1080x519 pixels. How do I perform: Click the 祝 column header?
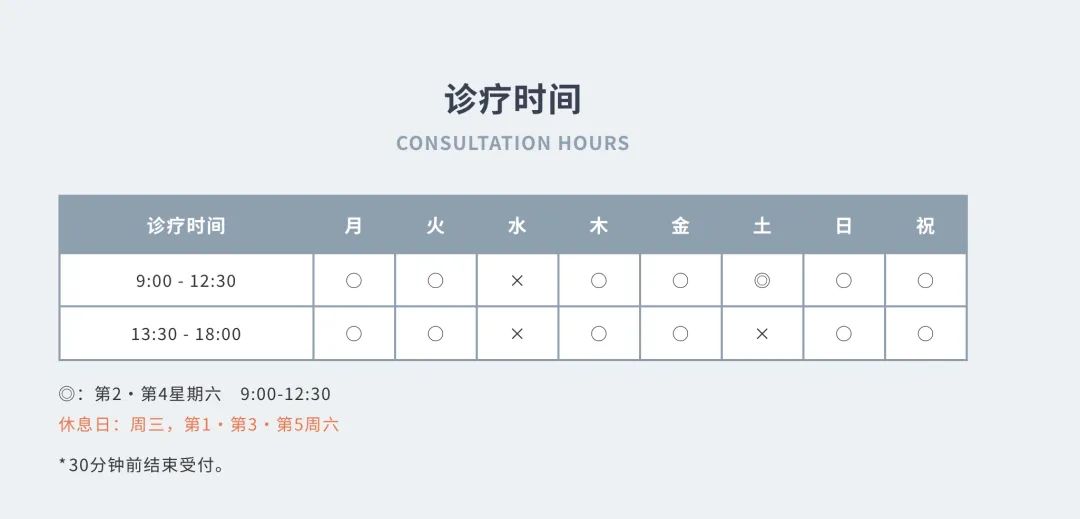tap(925, 226)
